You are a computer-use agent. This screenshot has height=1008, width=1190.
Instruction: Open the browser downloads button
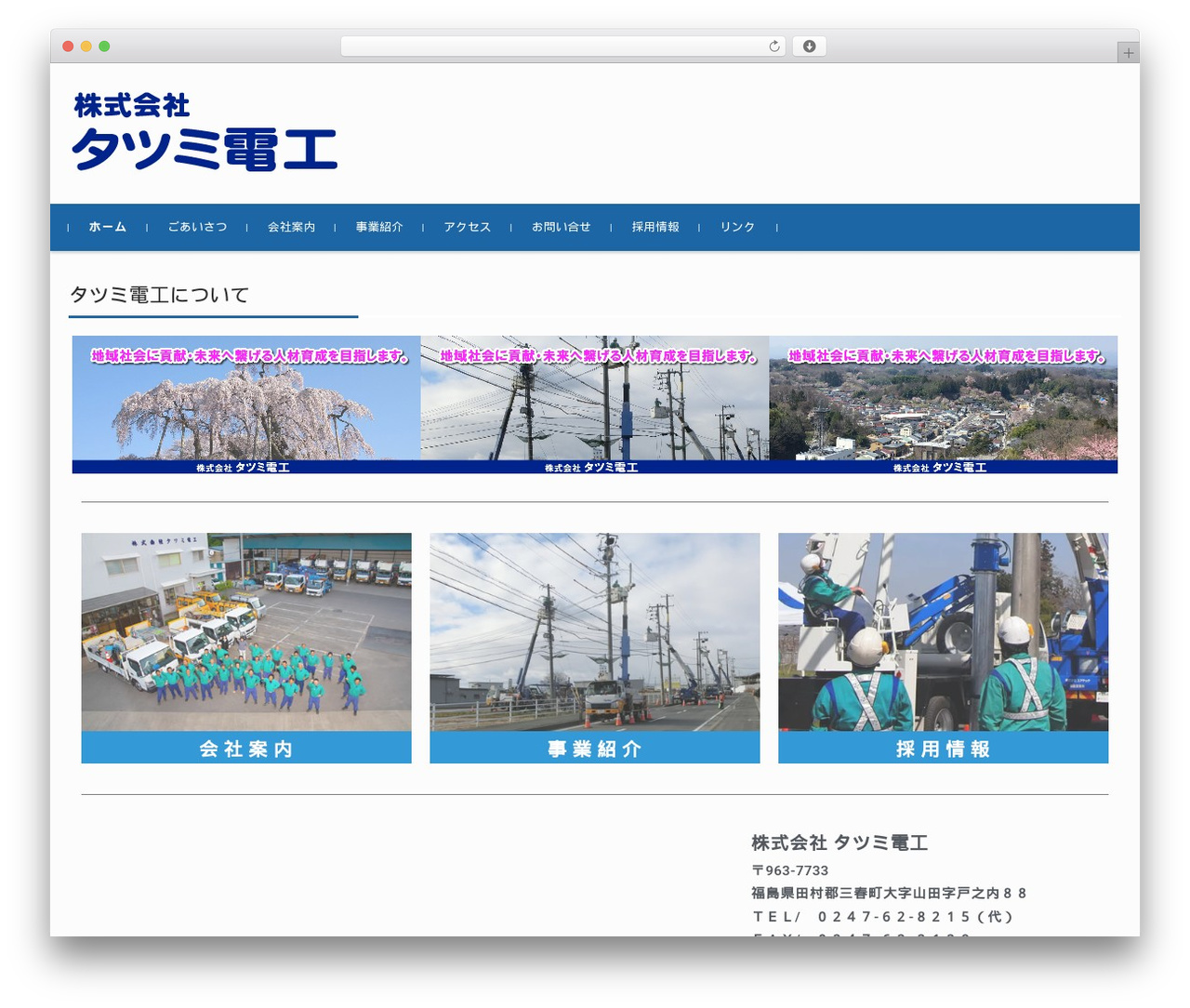(x=809, y=46)
